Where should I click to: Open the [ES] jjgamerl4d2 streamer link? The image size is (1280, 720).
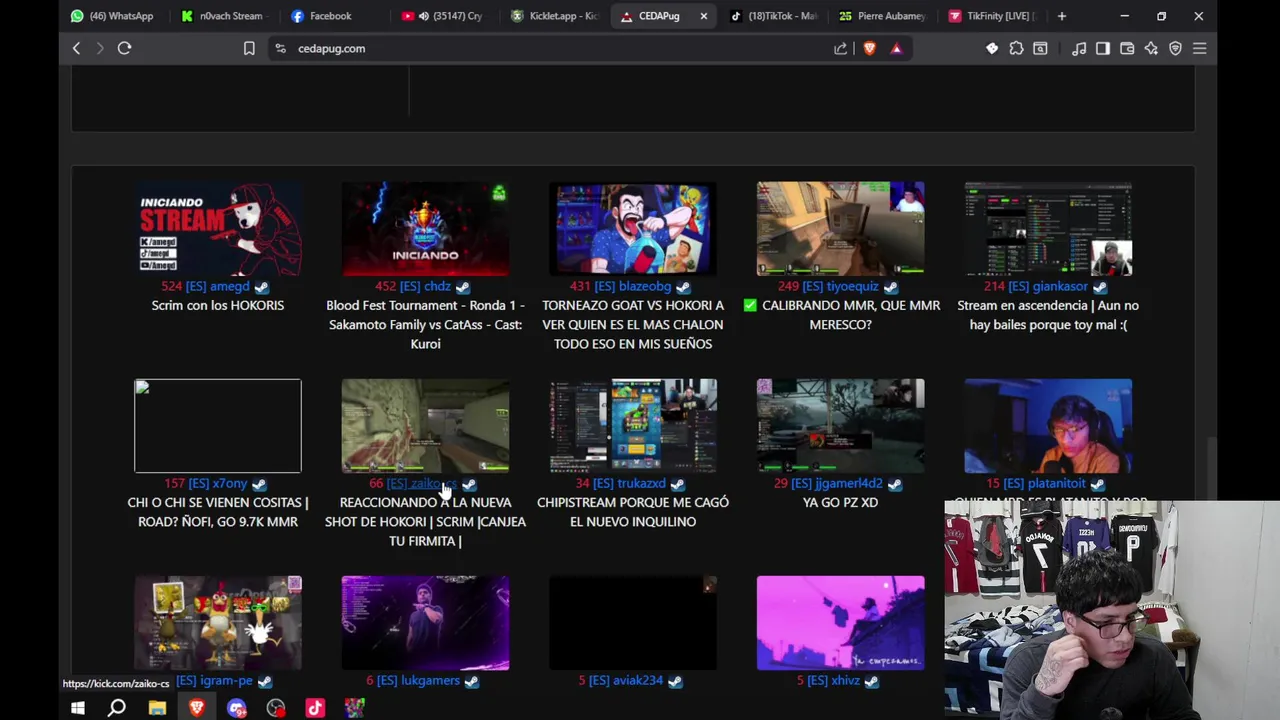(837, 483)
